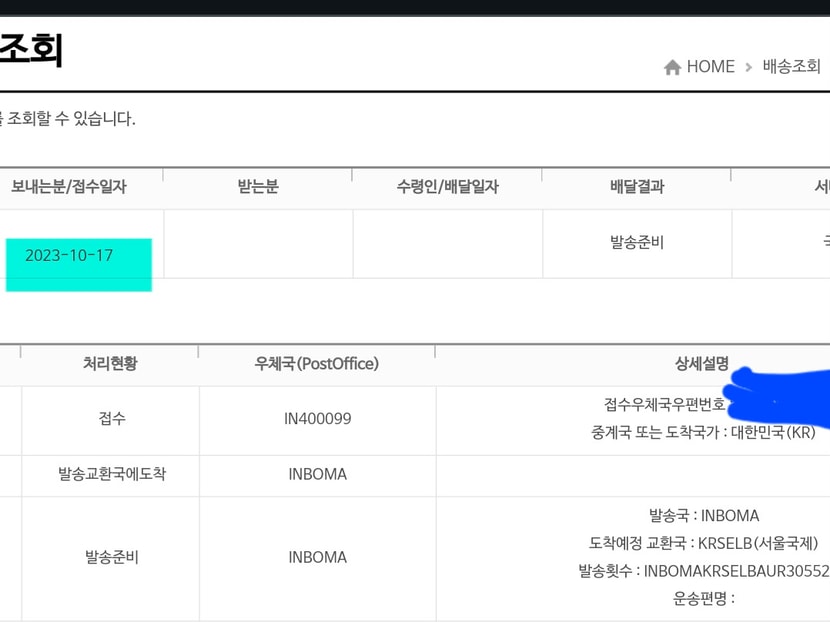This screenshot has height=622, width=830.
Task: Click INBOMA in the 발송교환국에도착 row
Action: point(317,474)
